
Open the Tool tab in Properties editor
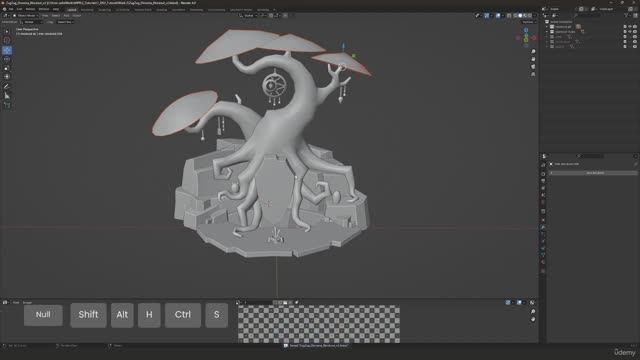coord(543,165)
